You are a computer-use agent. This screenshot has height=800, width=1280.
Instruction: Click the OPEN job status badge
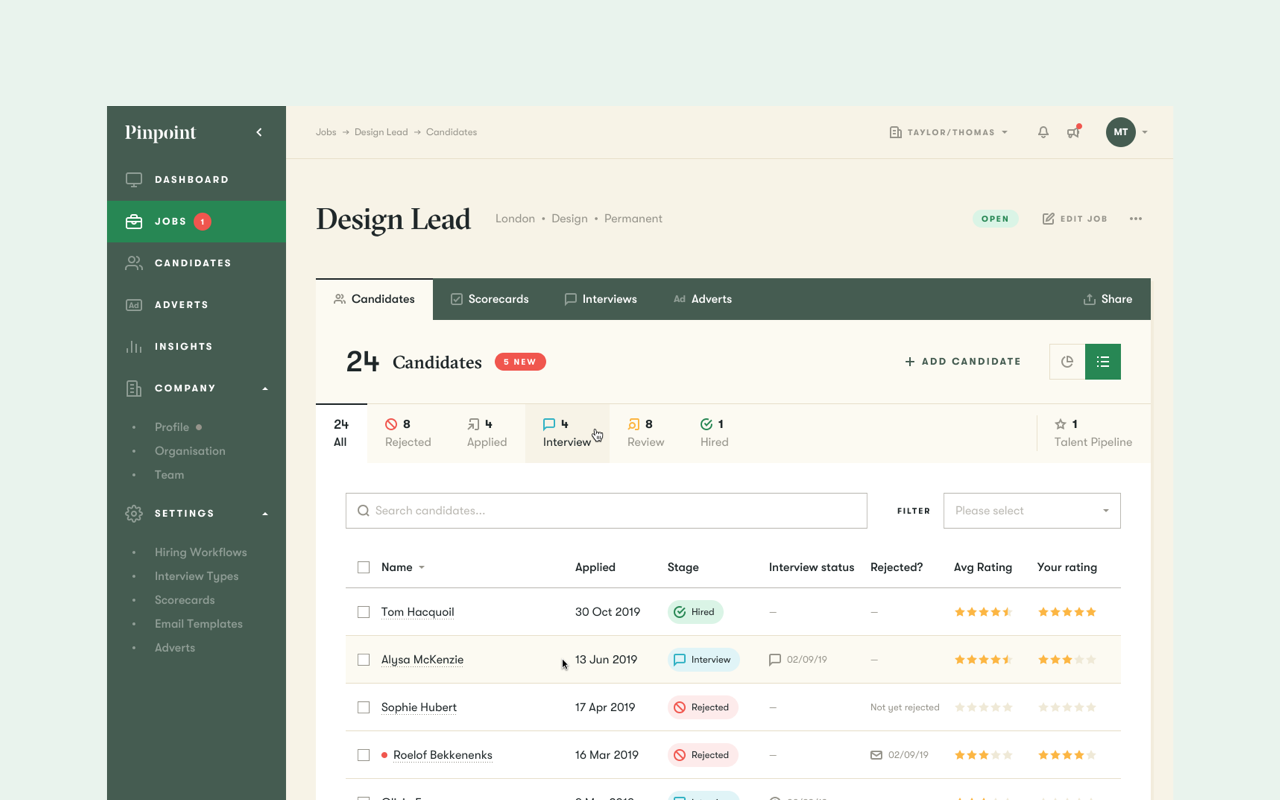995,219
